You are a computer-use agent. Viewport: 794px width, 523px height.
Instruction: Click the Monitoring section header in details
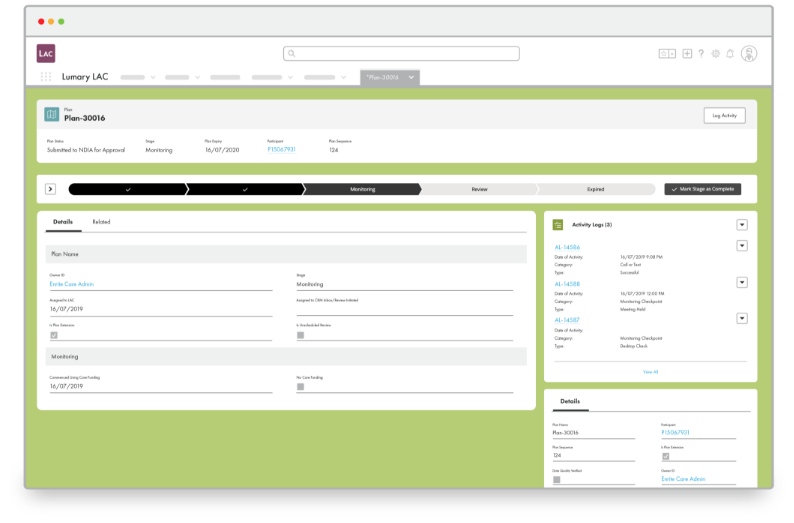point(286,356)
